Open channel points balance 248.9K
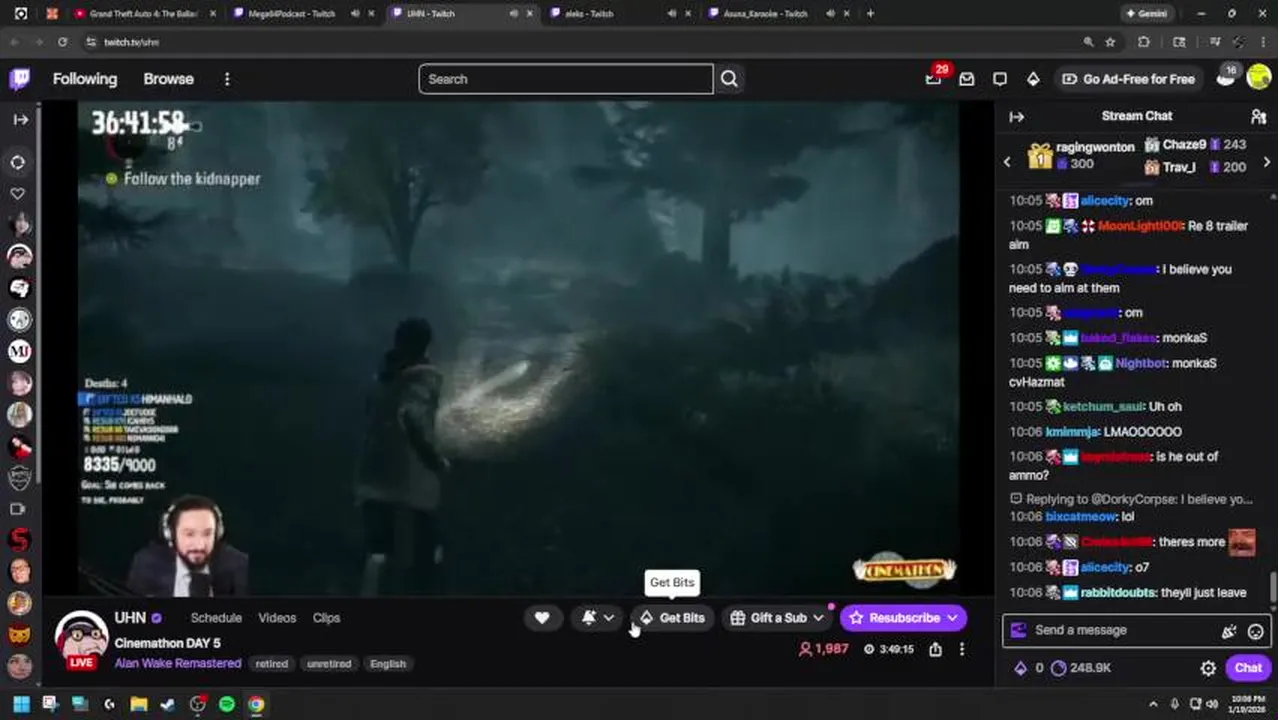Image resolution: width=1278 pixels, height=720 pixels. [x=1081, y=668]
